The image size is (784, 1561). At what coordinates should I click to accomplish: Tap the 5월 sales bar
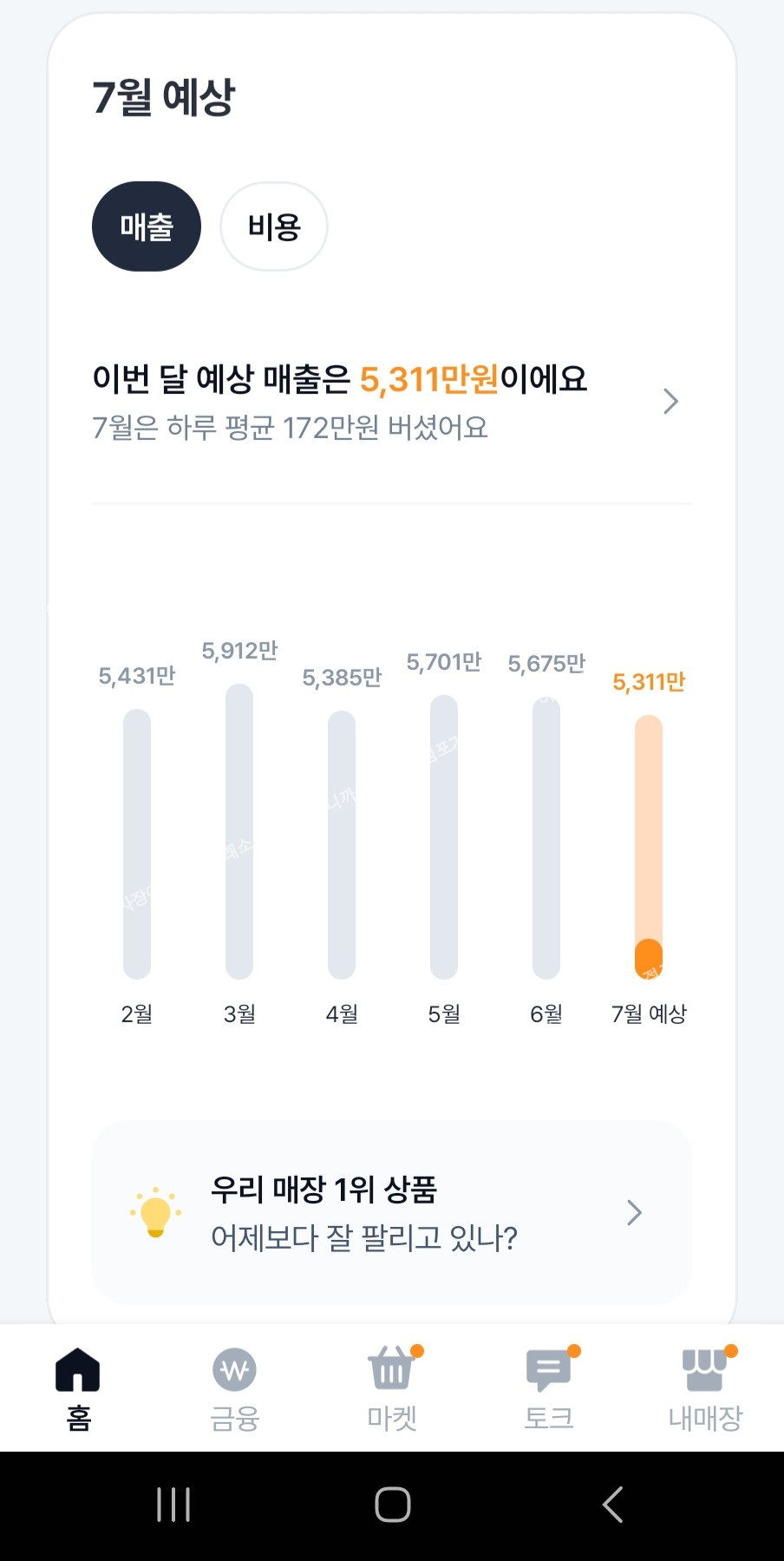pos(444,836)
